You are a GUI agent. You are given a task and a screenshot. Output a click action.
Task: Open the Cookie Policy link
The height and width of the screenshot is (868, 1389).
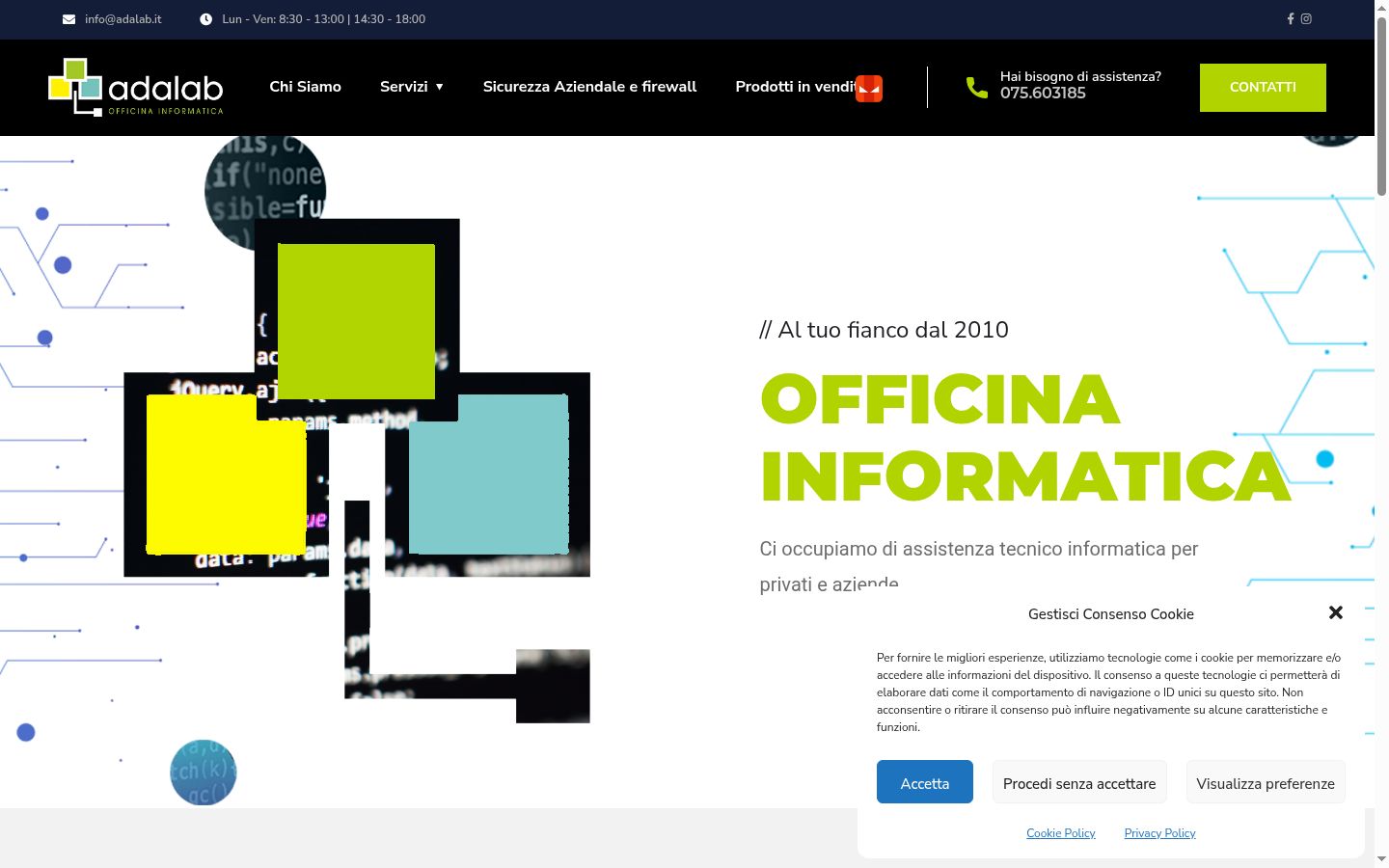coord(1061,833)
